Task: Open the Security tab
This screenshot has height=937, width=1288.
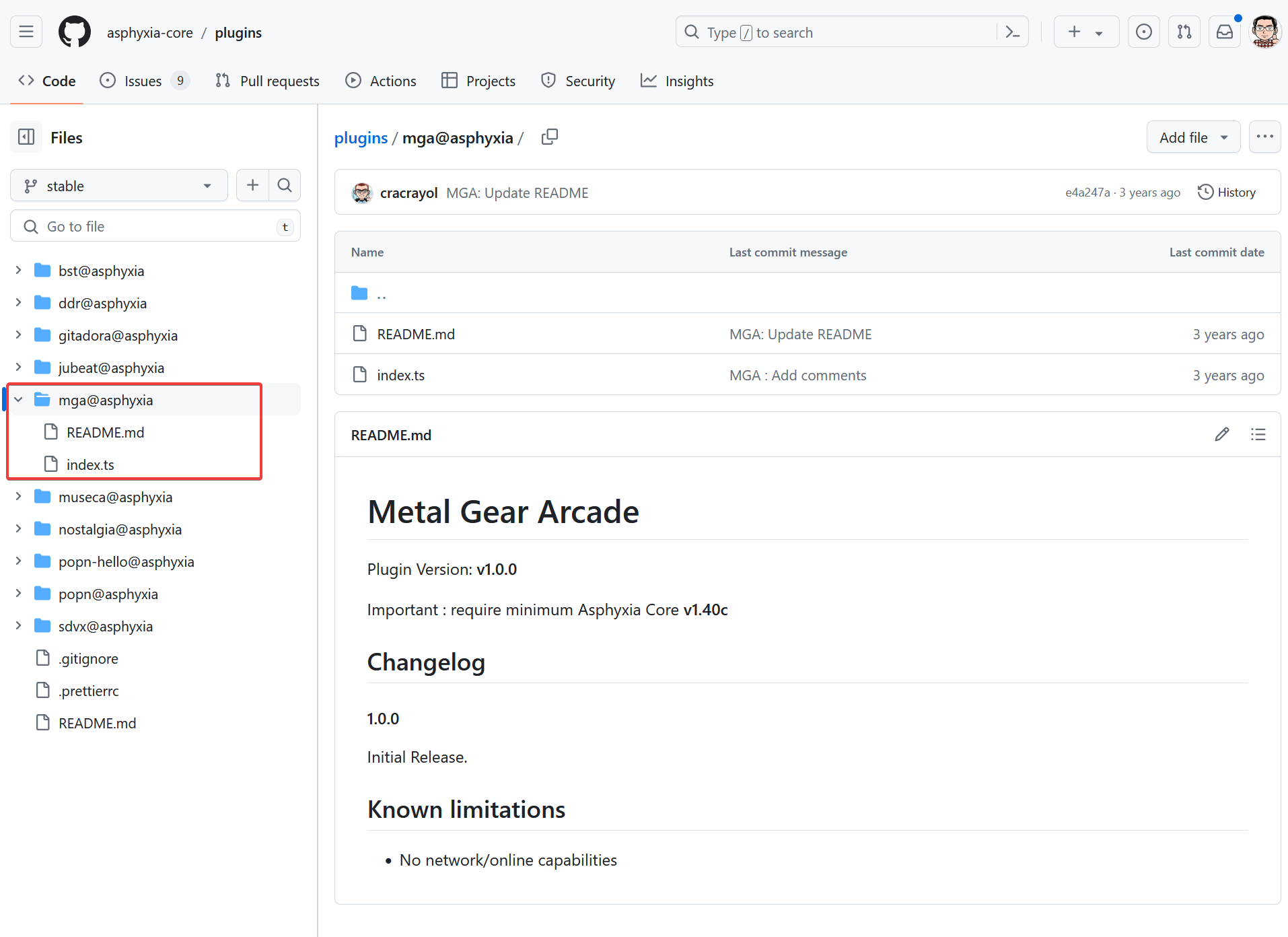Action: click(578, 81)
